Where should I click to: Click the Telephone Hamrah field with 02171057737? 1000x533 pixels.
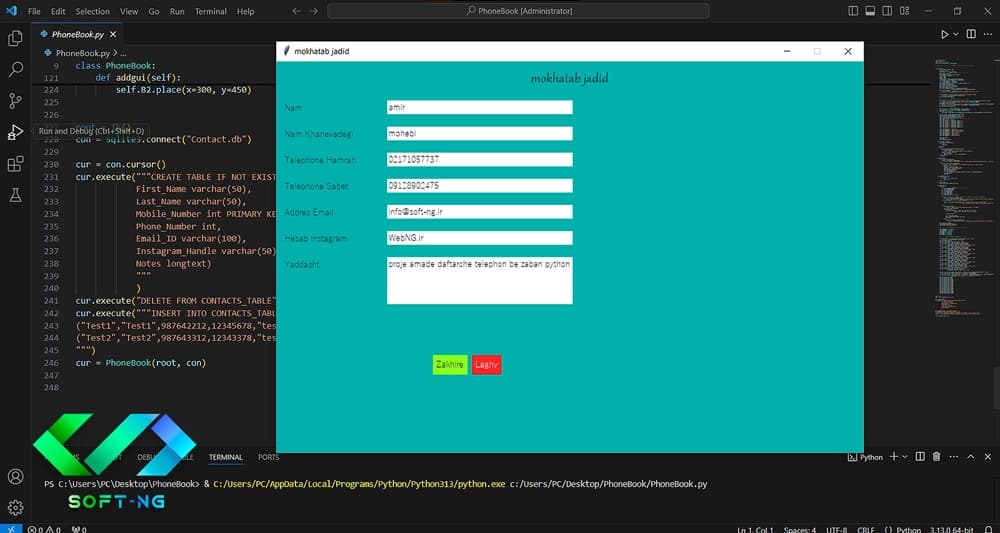[x=480, y=159]
